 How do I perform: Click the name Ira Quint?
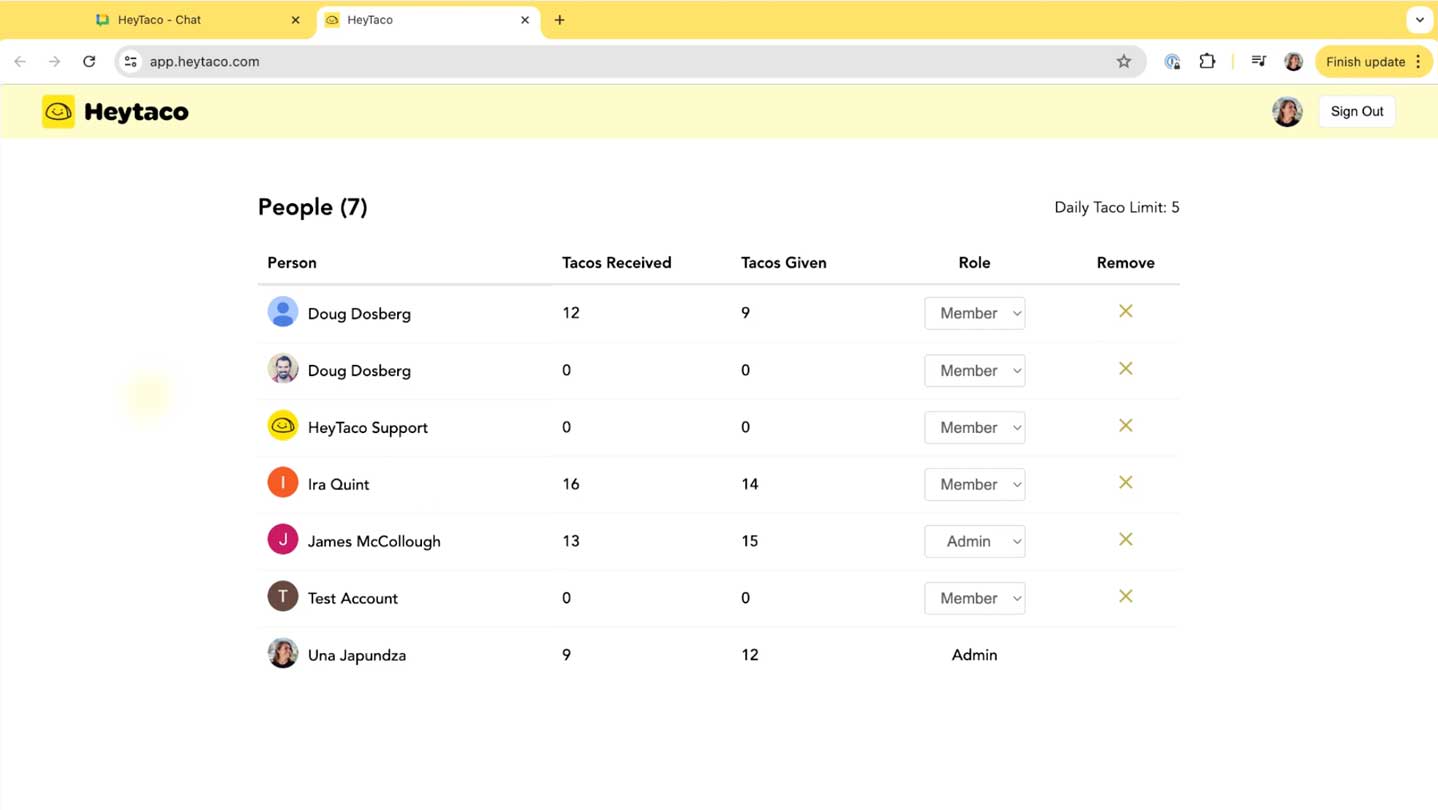338,484
